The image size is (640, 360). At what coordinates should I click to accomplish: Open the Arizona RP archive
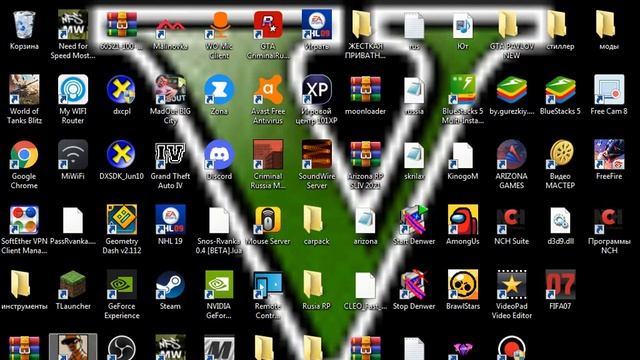click(365, 155)
